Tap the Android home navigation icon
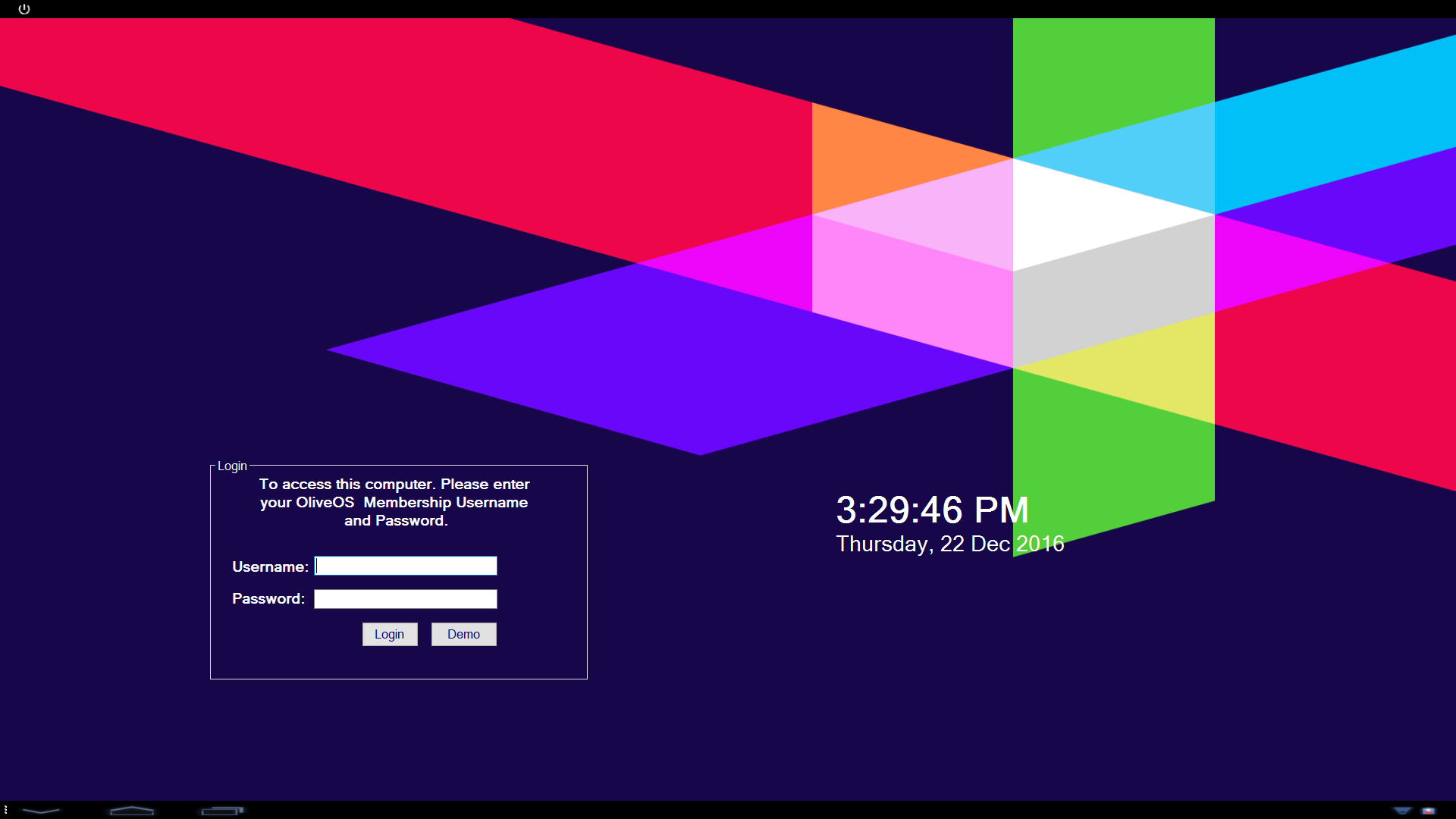The width and height of the screenshot is (1456, 819). coord(132,811)
